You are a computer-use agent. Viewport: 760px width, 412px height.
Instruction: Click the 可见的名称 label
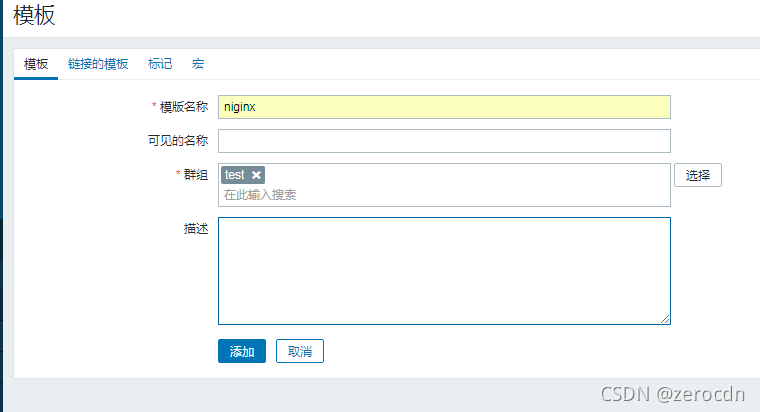[x=178, y=141]
